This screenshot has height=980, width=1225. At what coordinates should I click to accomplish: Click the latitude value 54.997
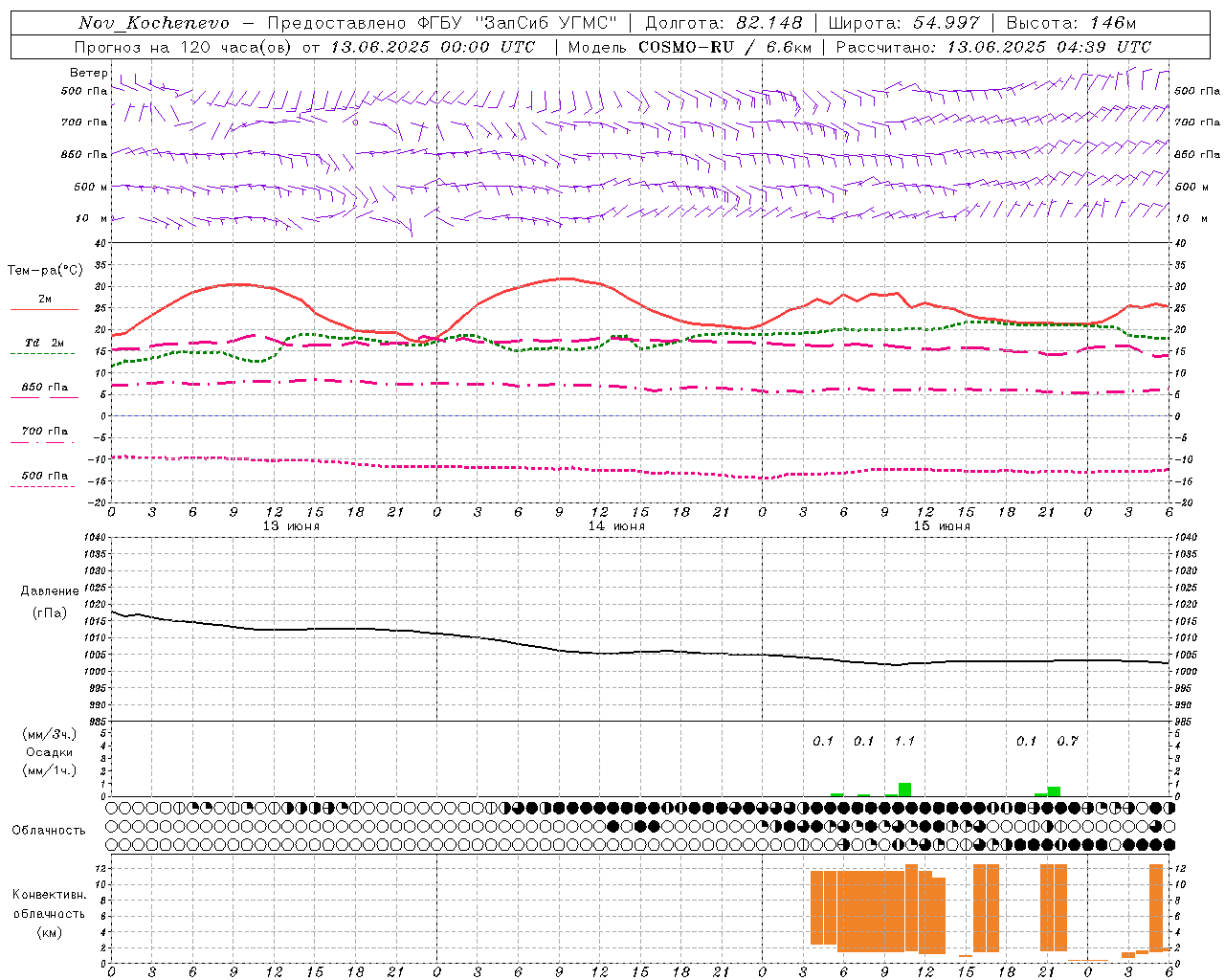click(946, 23)
